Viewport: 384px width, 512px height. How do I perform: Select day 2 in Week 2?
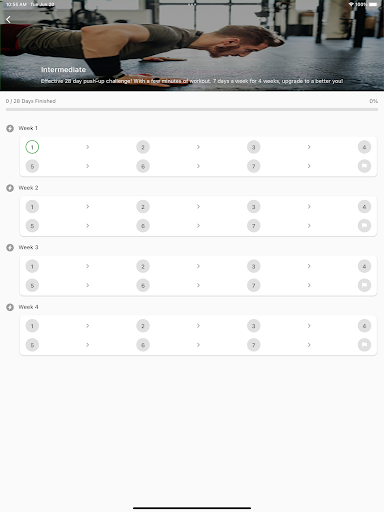click(x=143, y=207)
